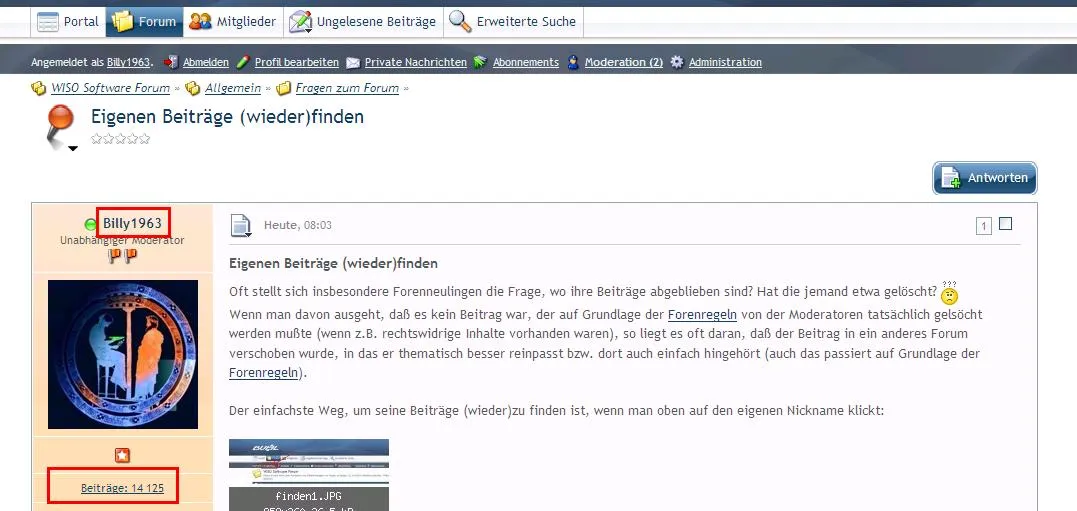Tick the post selection checkbox
Screen dimensions: 1077x511
pyautogui.click(x=1005, y=224)
